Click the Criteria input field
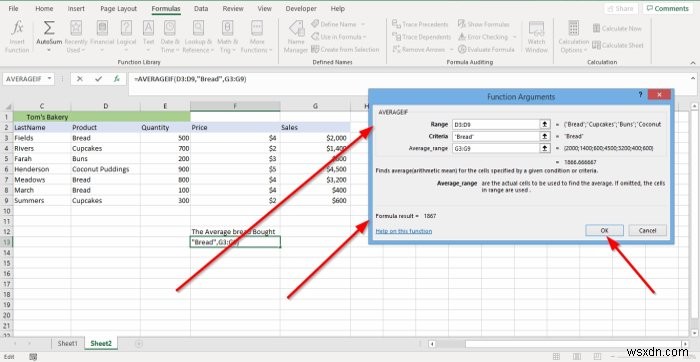Image resolution: width=700 pixels, height=362 pixels. 496,136
